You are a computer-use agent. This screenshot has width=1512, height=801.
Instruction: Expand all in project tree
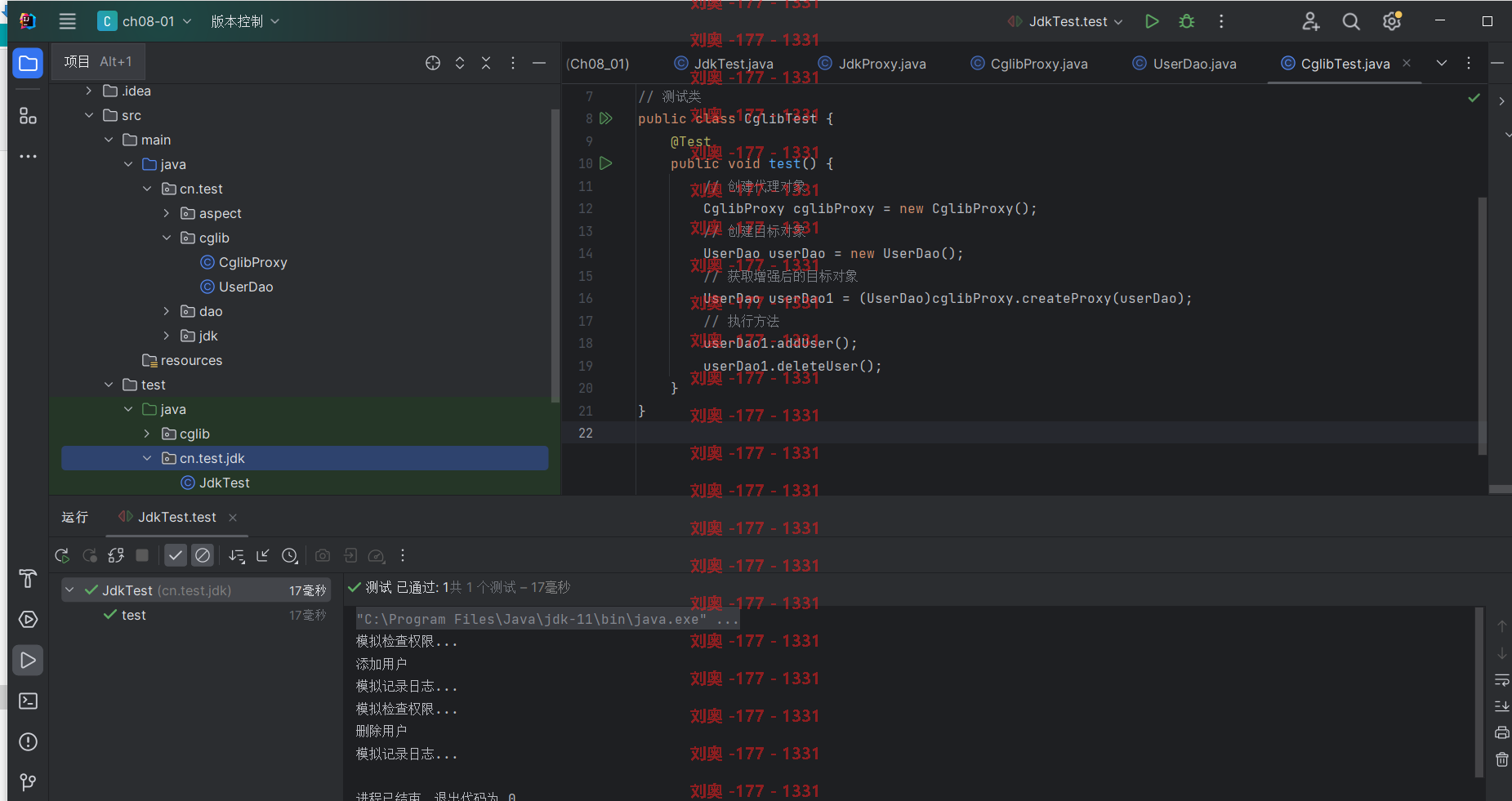point(460,63)
